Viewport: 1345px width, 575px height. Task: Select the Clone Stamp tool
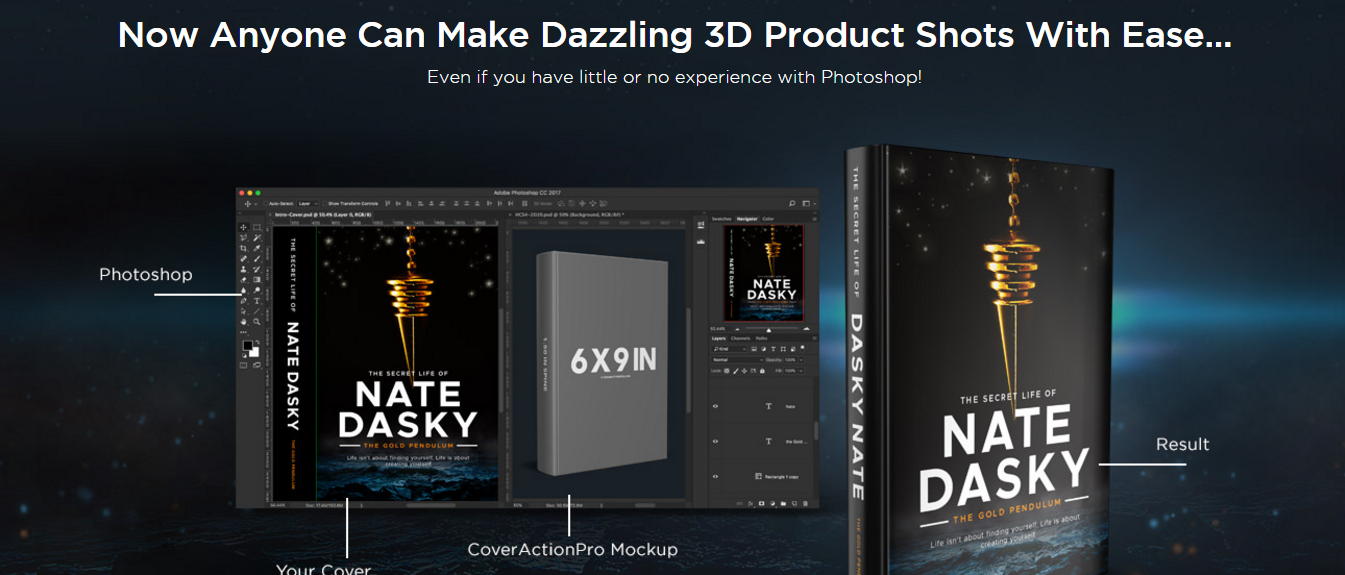coord(243,270)
